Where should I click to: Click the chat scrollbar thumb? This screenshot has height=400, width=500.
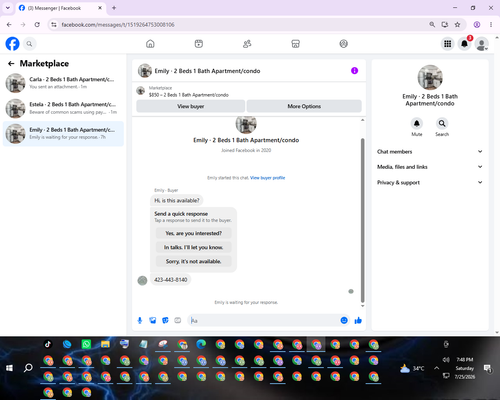(x=363, y=220)
